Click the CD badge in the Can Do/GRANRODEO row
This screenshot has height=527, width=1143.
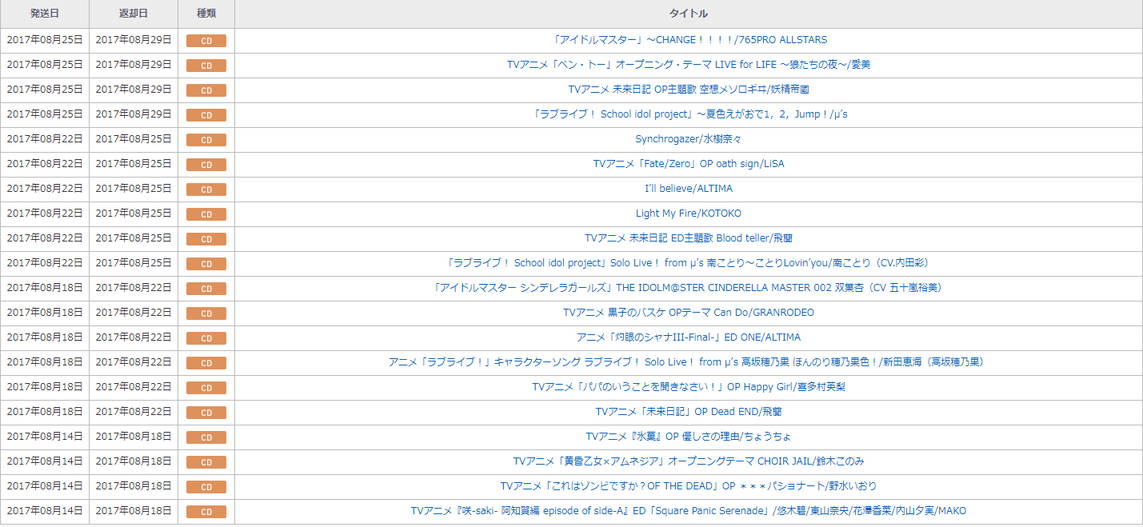[x=206, y=313]
